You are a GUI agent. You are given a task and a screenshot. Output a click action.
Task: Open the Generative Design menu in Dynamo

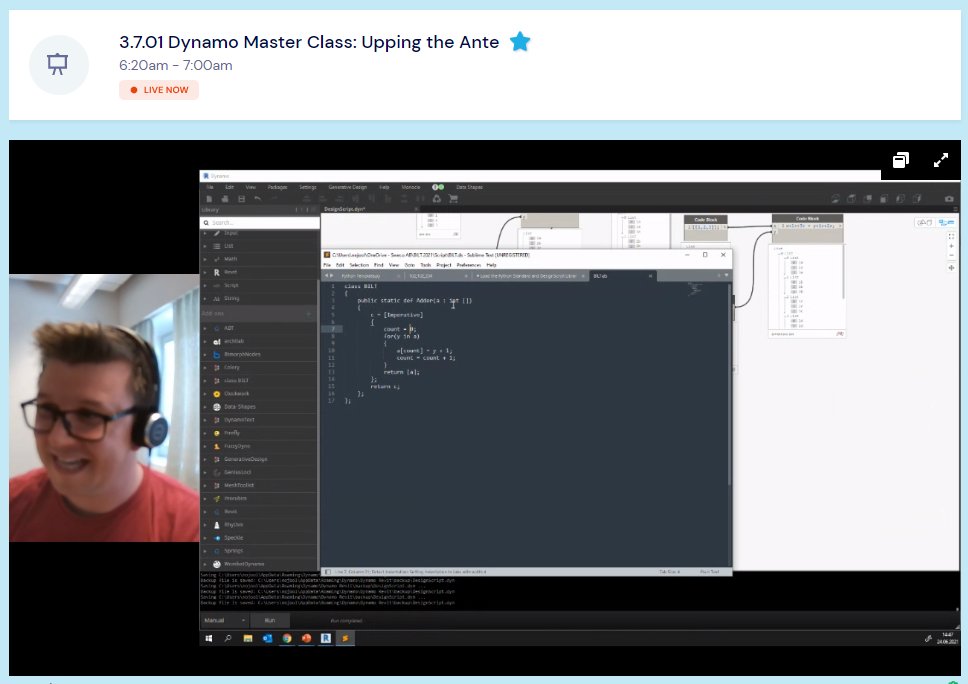click(348, 187)
